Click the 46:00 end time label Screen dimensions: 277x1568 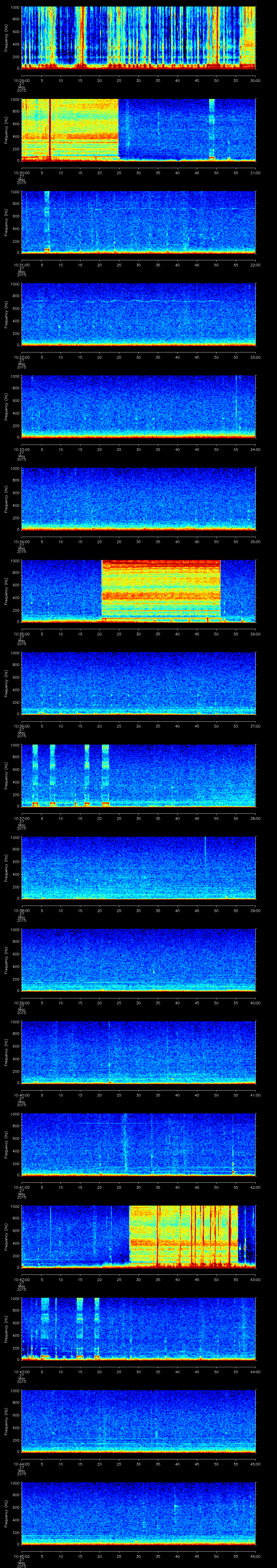coord(255,1556)
